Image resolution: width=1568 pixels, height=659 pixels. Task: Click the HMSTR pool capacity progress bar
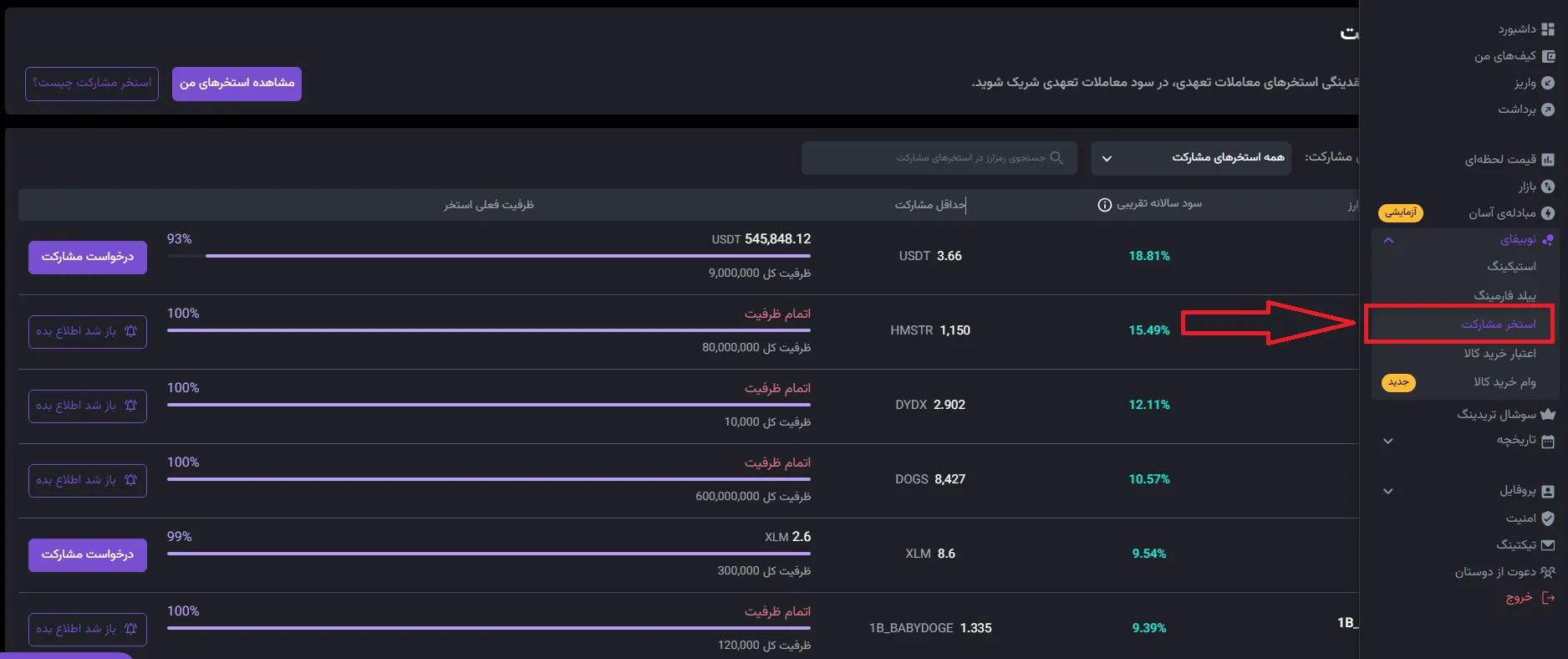point(489,330)
